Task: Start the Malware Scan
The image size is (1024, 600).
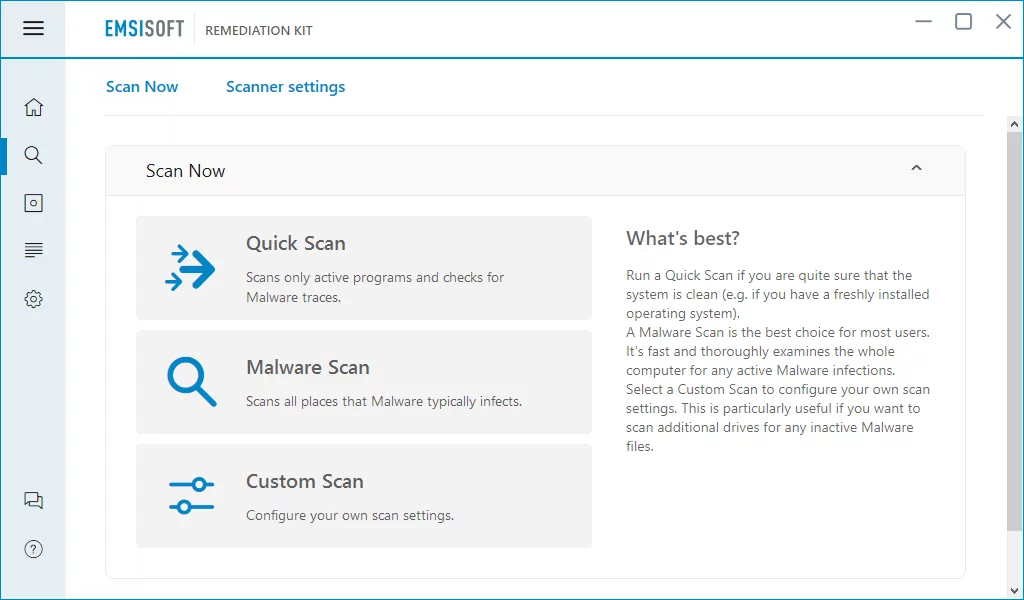Action: click(308, 367)
